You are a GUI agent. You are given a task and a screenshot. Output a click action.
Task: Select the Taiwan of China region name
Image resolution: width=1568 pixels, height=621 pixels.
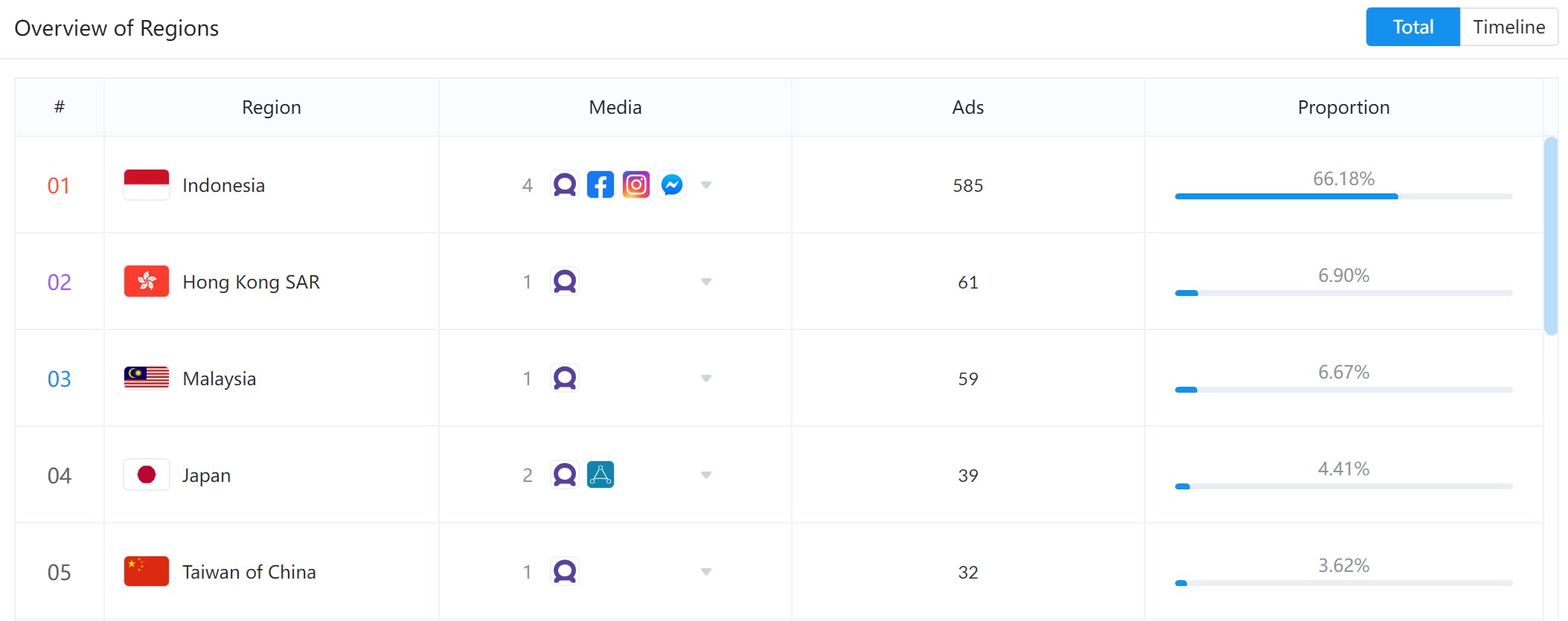point(249,572)
